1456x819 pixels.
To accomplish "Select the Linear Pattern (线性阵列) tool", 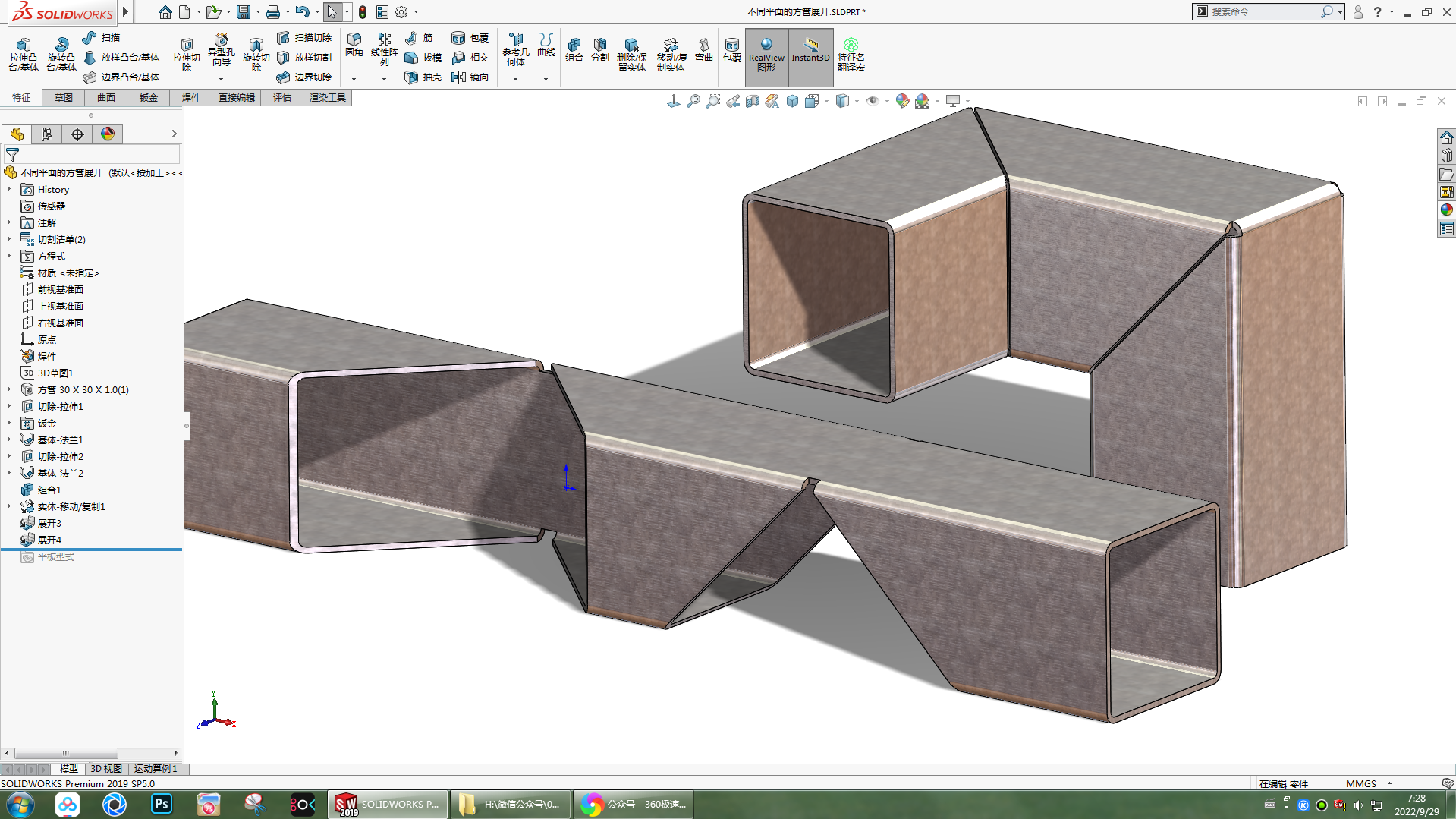I will (x=385, y=49).
